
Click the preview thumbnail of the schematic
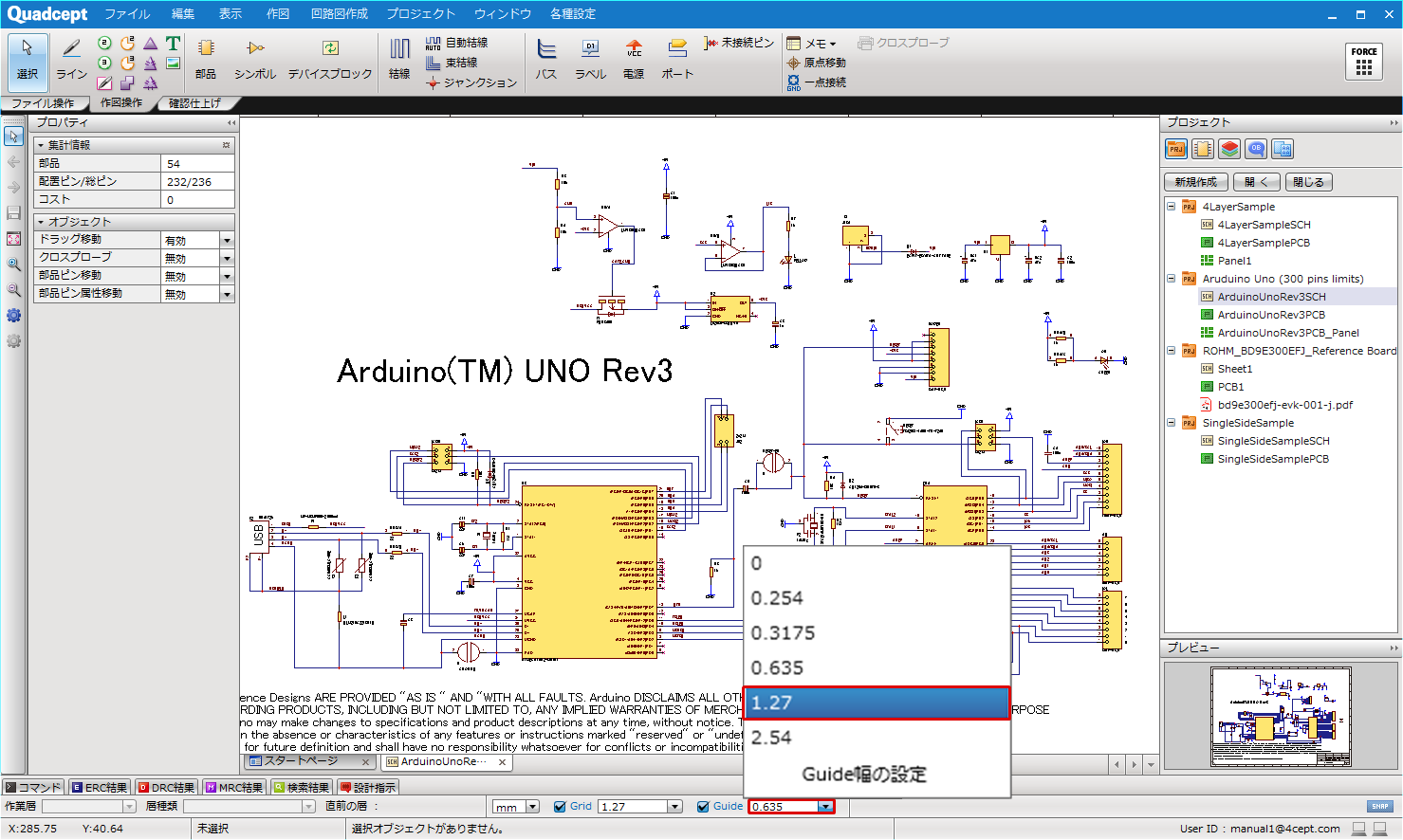[x=1281, y=717]
